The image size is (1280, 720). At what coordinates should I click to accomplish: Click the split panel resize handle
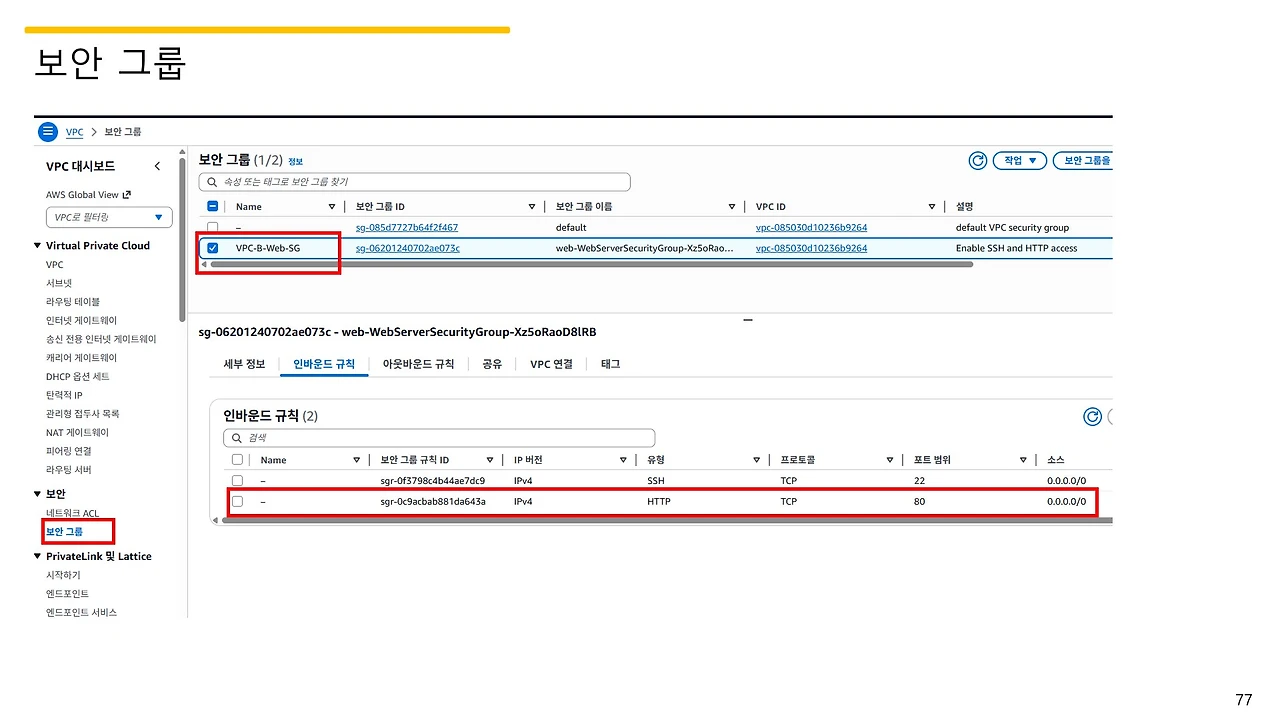coord(747,320)
